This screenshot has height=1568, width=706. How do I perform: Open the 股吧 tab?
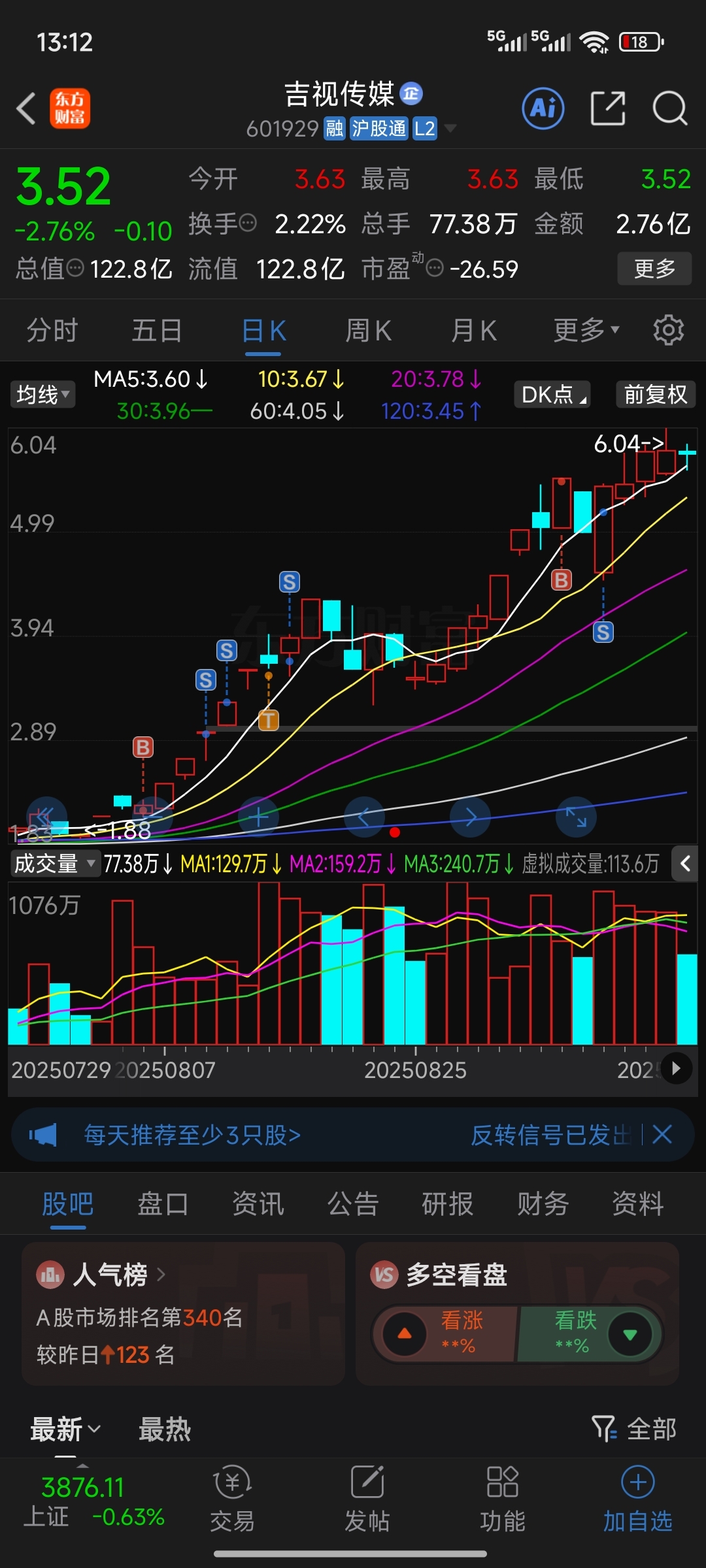(68, 1203)
